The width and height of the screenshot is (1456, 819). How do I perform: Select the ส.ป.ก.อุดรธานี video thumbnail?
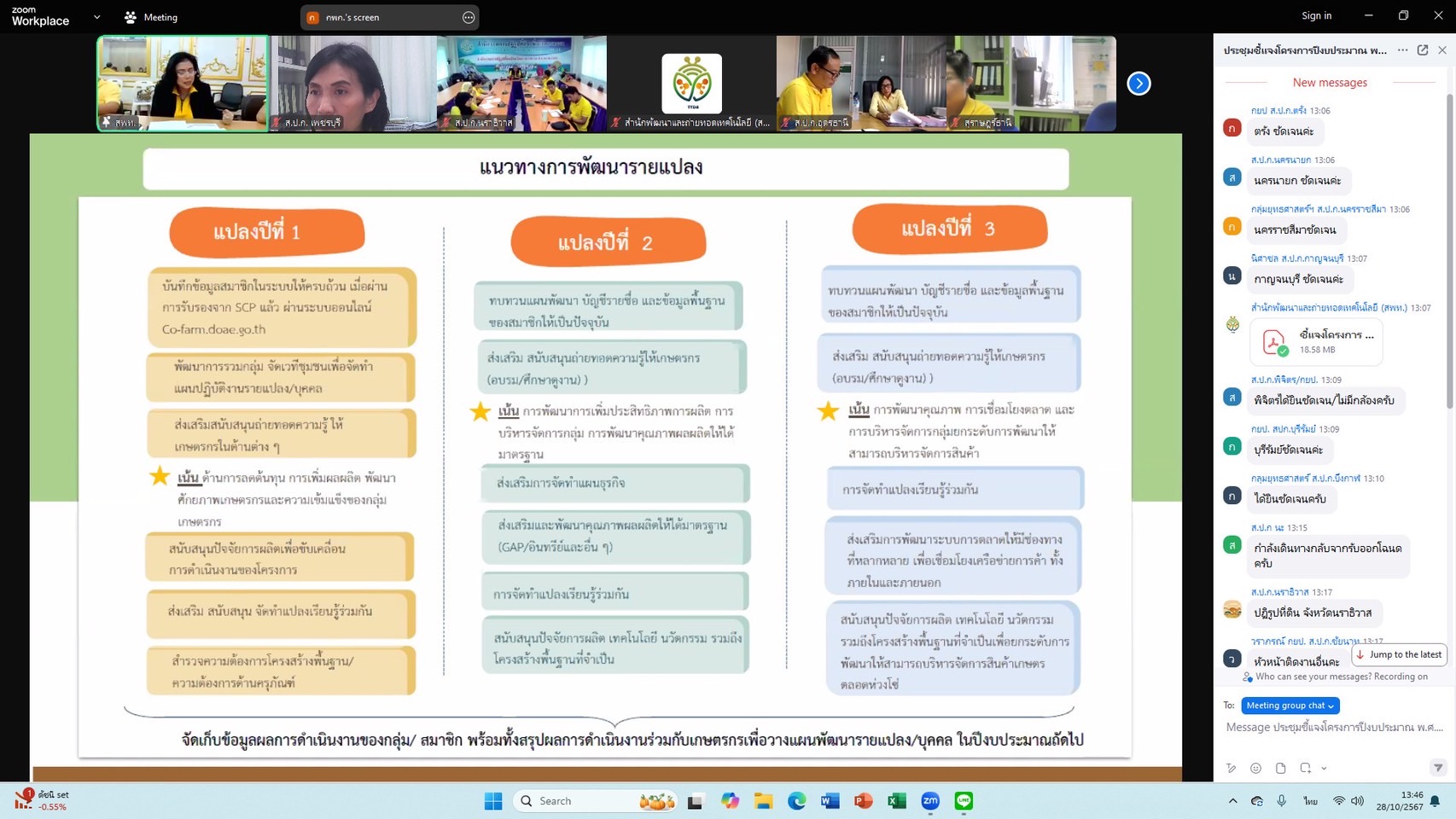[x=861, y=84]
